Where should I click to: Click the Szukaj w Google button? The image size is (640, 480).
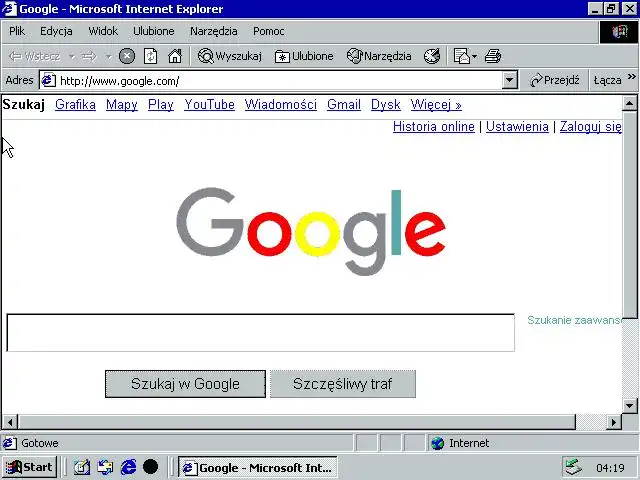[185, 384]
